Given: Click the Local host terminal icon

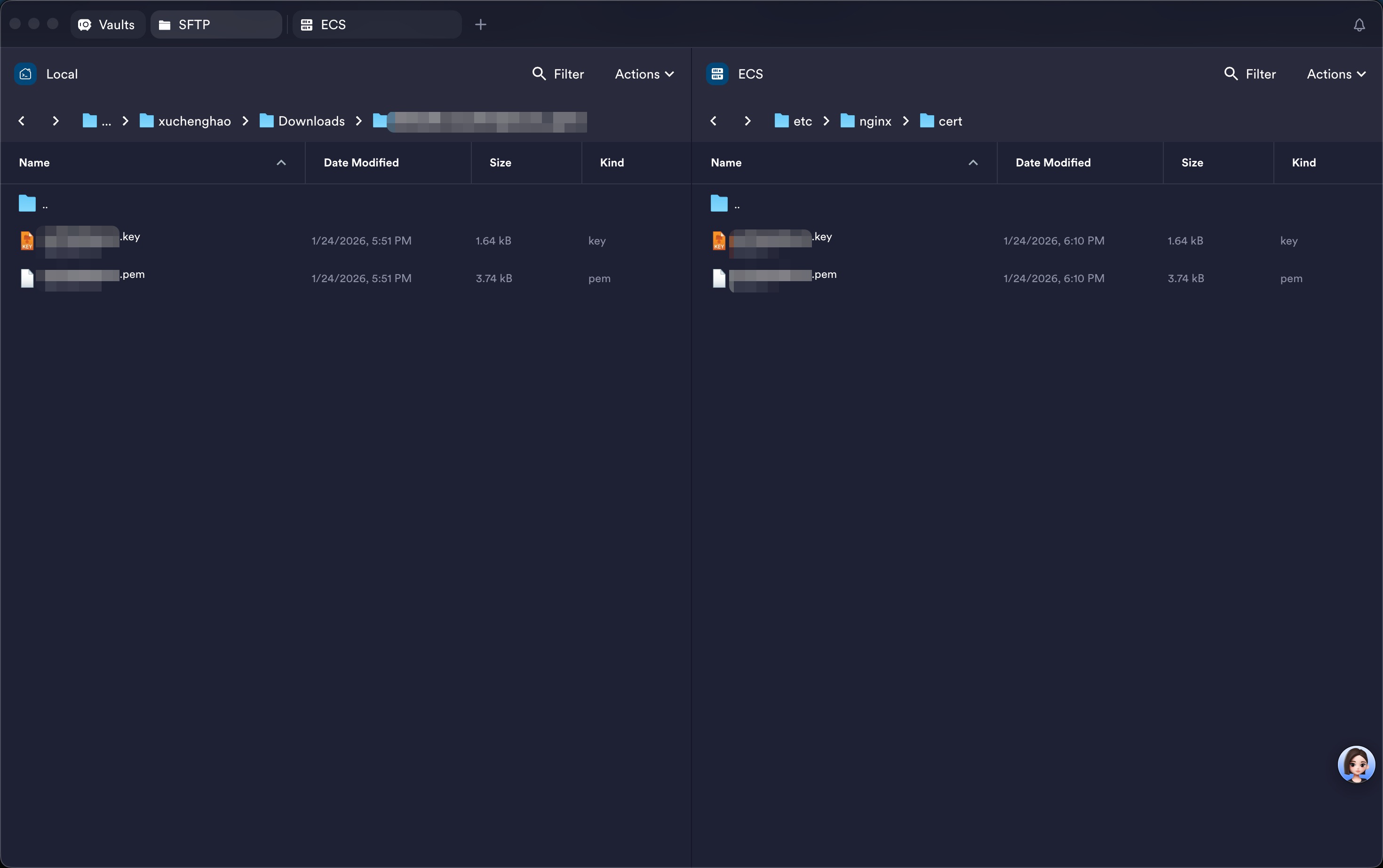Looking at the screenshot, I should click(25, 74).
